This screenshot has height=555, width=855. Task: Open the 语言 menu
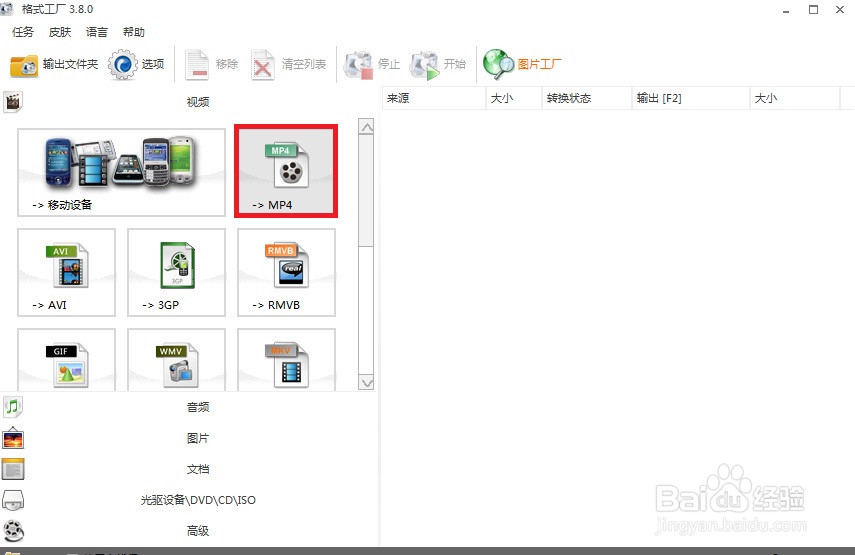point(97,32)
